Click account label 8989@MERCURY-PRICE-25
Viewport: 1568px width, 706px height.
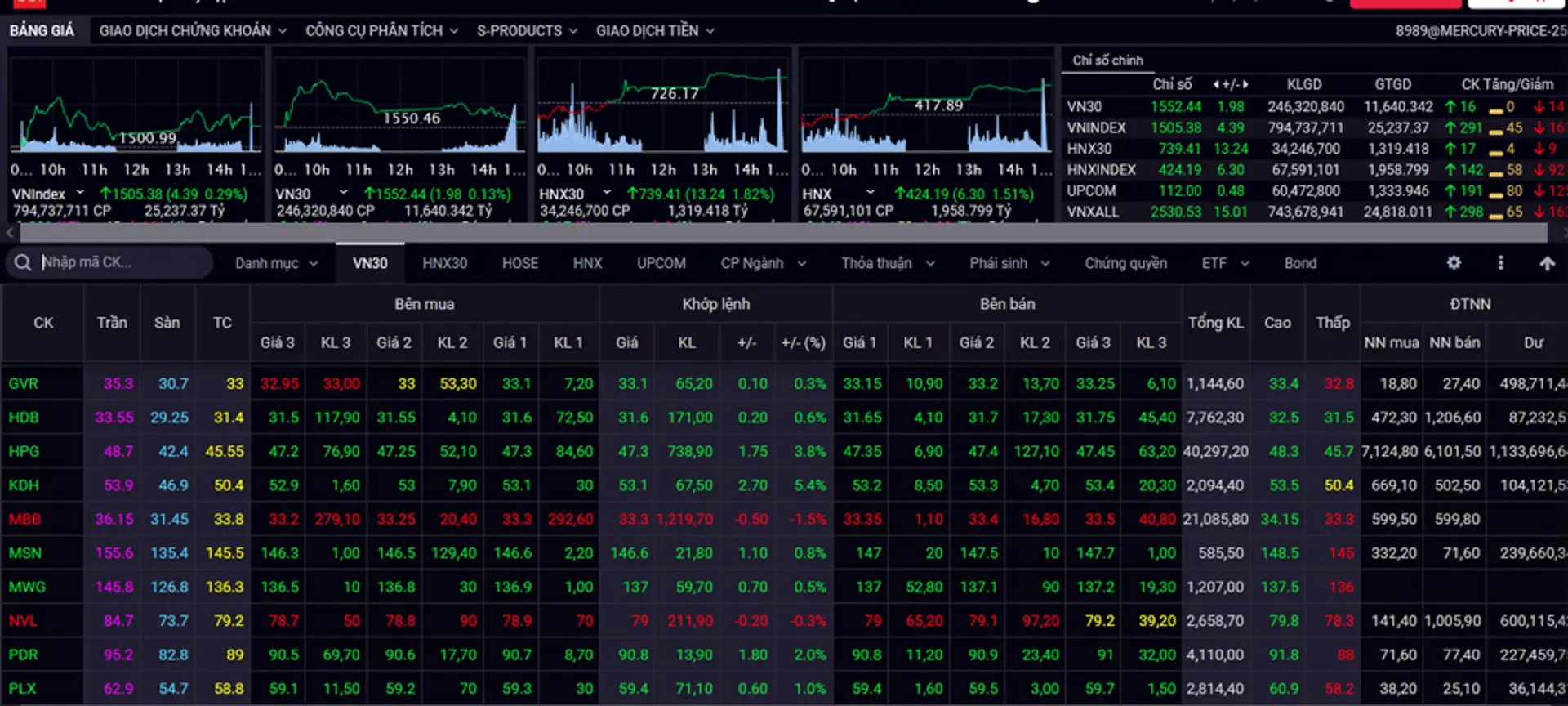click(x=1481, y=30)
